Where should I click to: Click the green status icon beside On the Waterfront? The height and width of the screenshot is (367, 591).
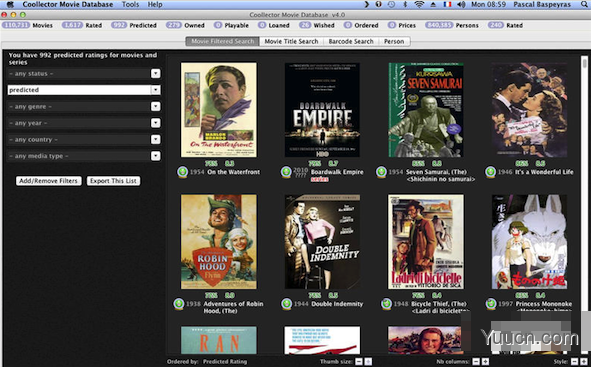pos(183,172)
